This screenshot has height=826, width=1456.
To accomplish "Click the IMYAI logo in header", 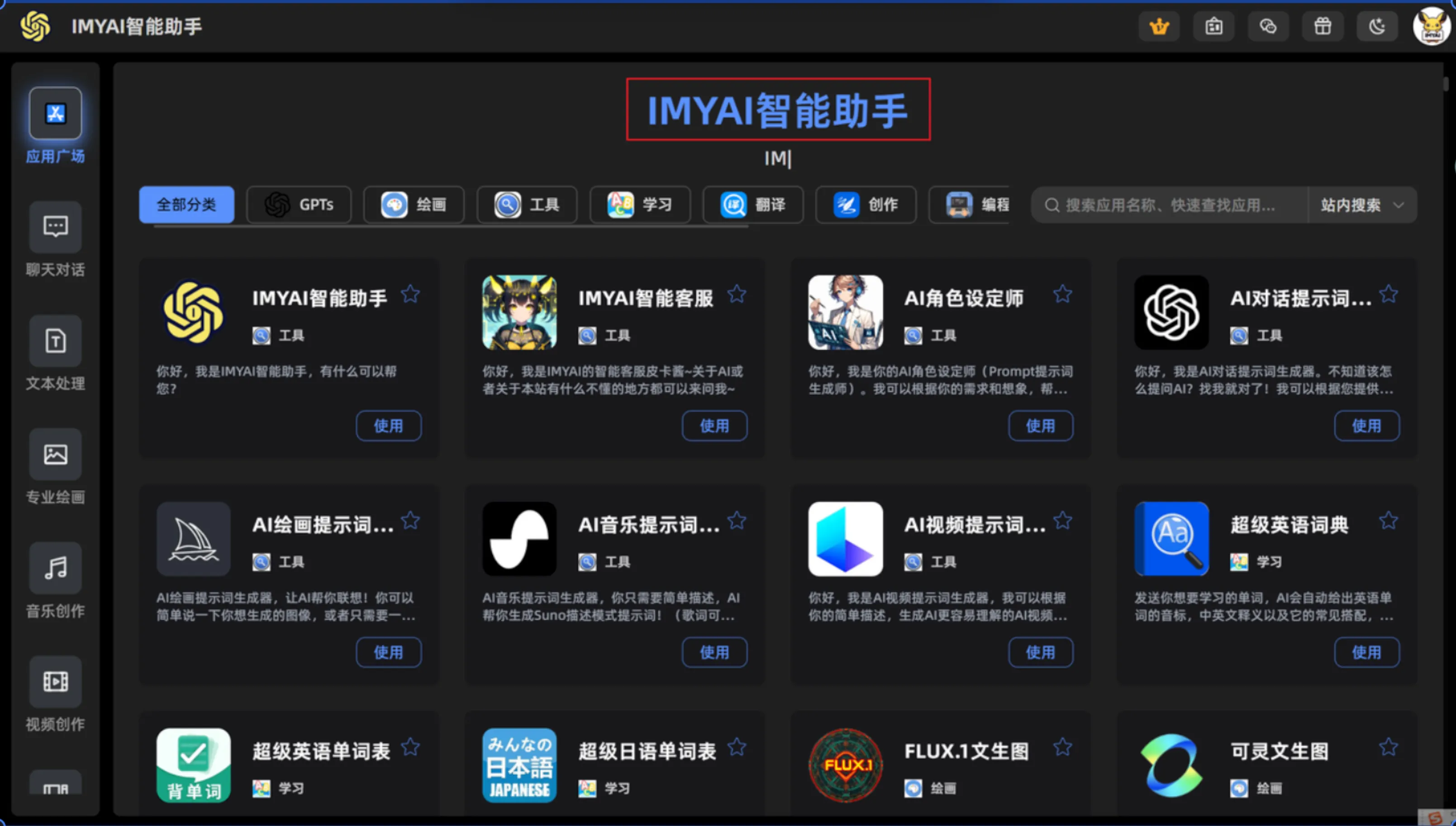I will click(35, 26).
